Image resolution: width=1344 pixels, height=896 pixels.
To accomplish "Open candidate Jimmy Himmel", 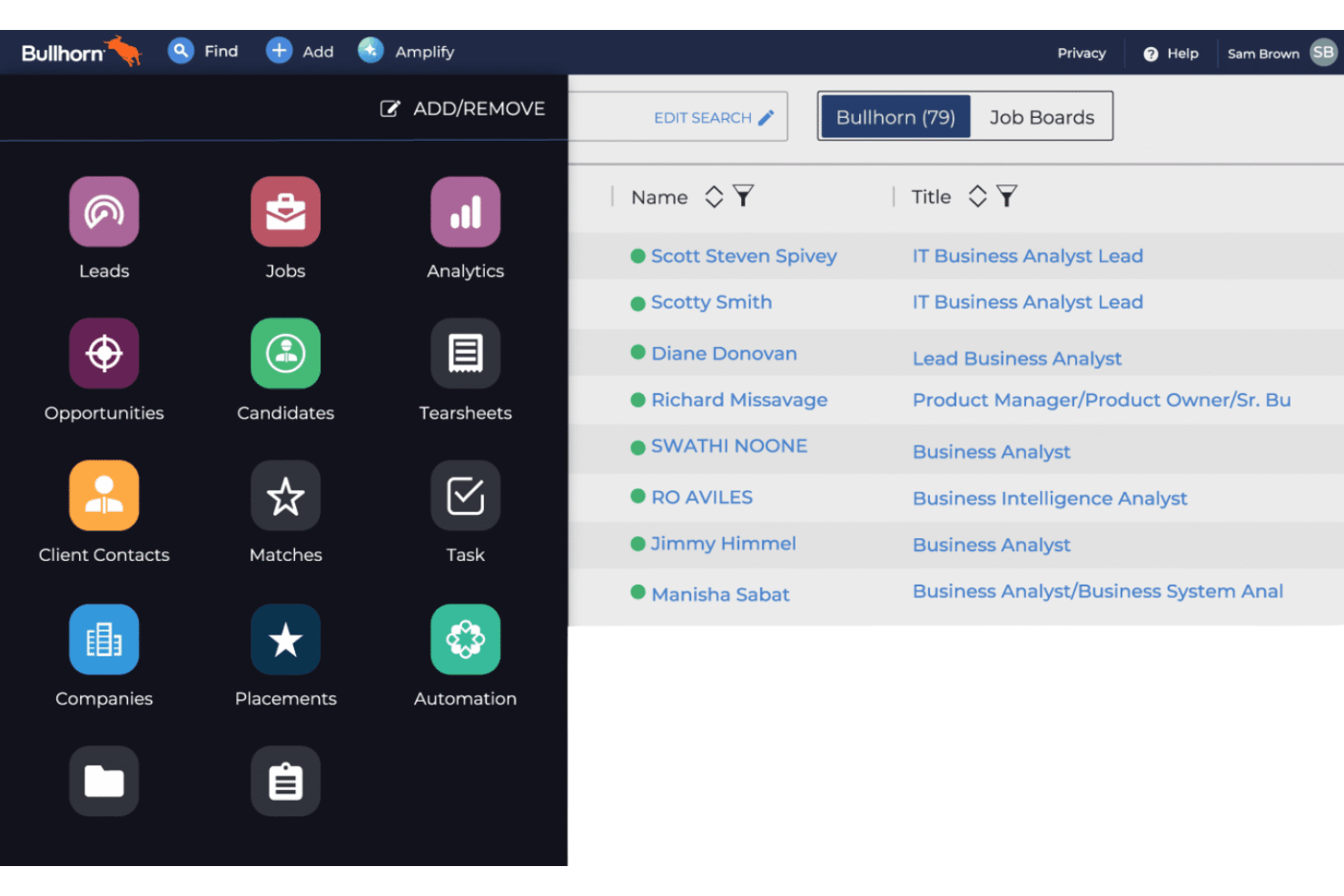I will (x=723, y=544).
